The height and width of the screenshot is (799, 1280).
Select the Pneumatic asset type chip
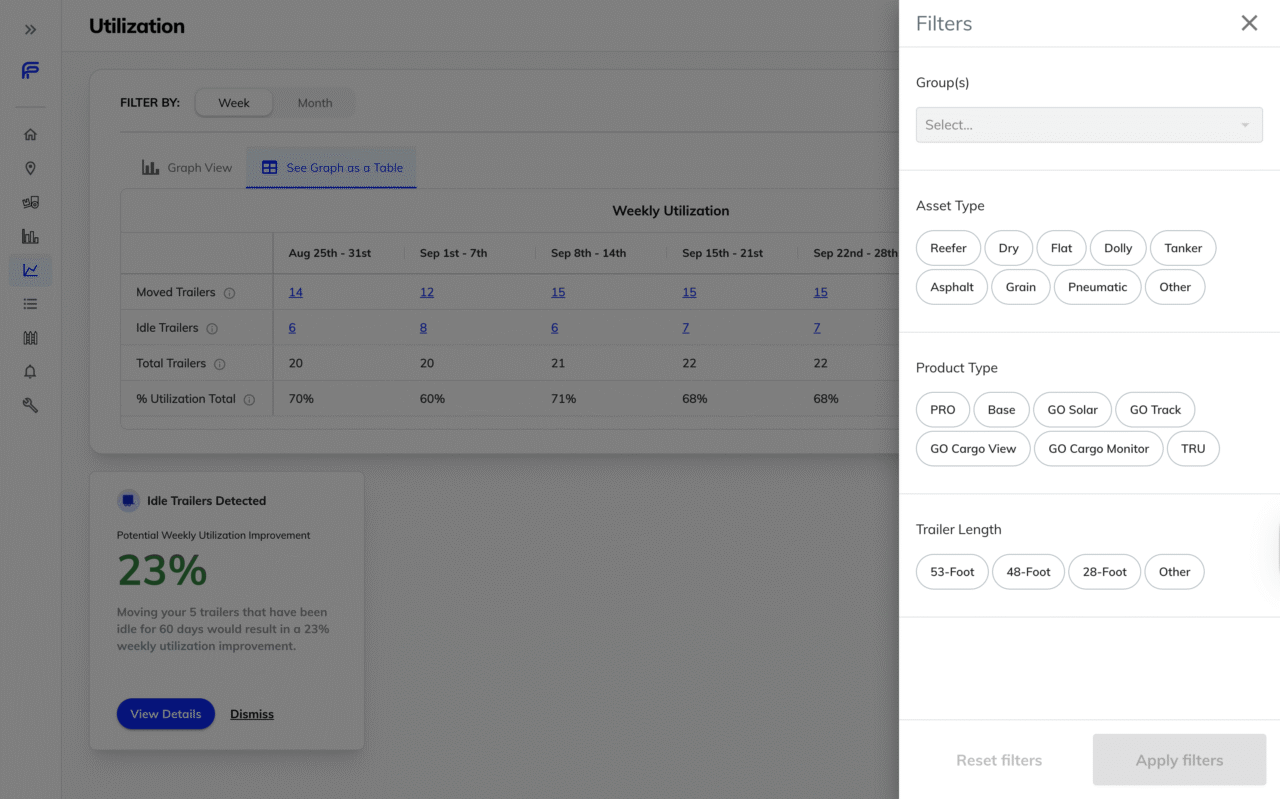[x=1097, y=287]
